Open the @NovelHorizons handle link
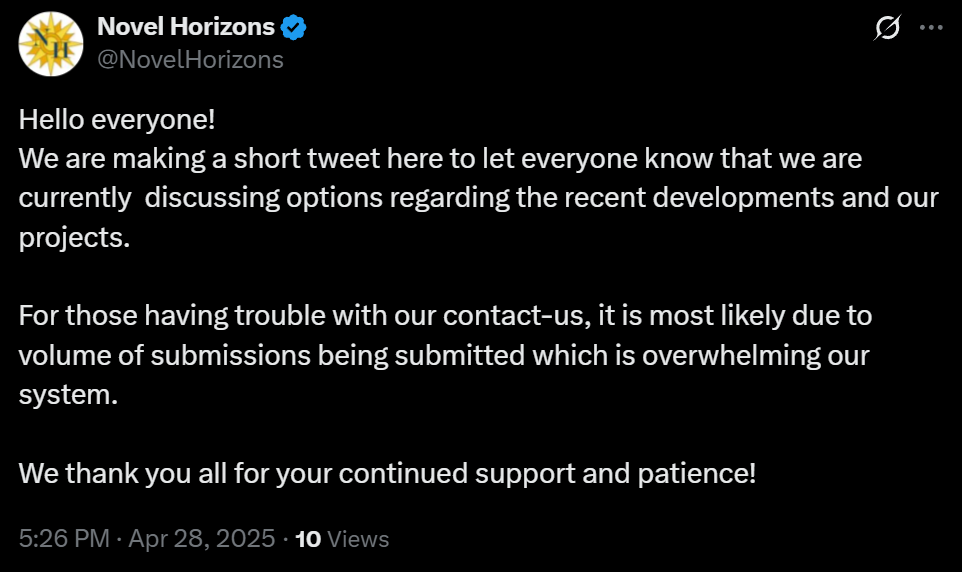962x572 pixels. tap(190, 60)
